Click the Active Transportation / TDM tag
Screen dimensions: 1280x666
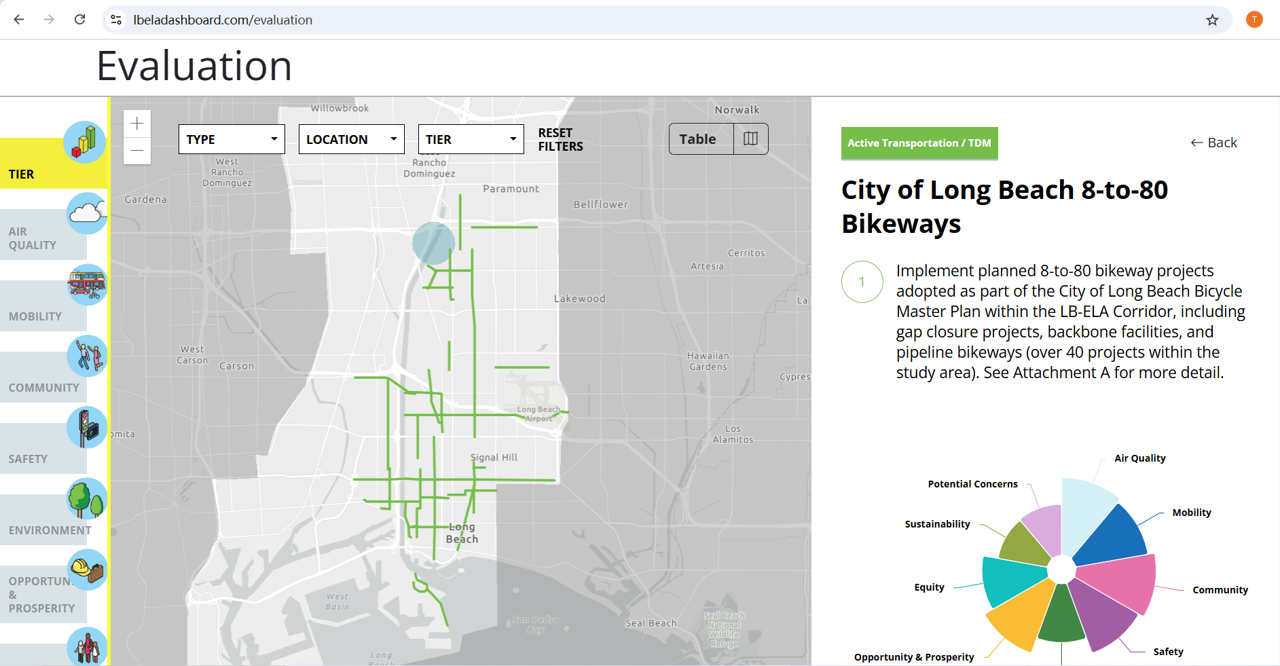pos(919,143)
